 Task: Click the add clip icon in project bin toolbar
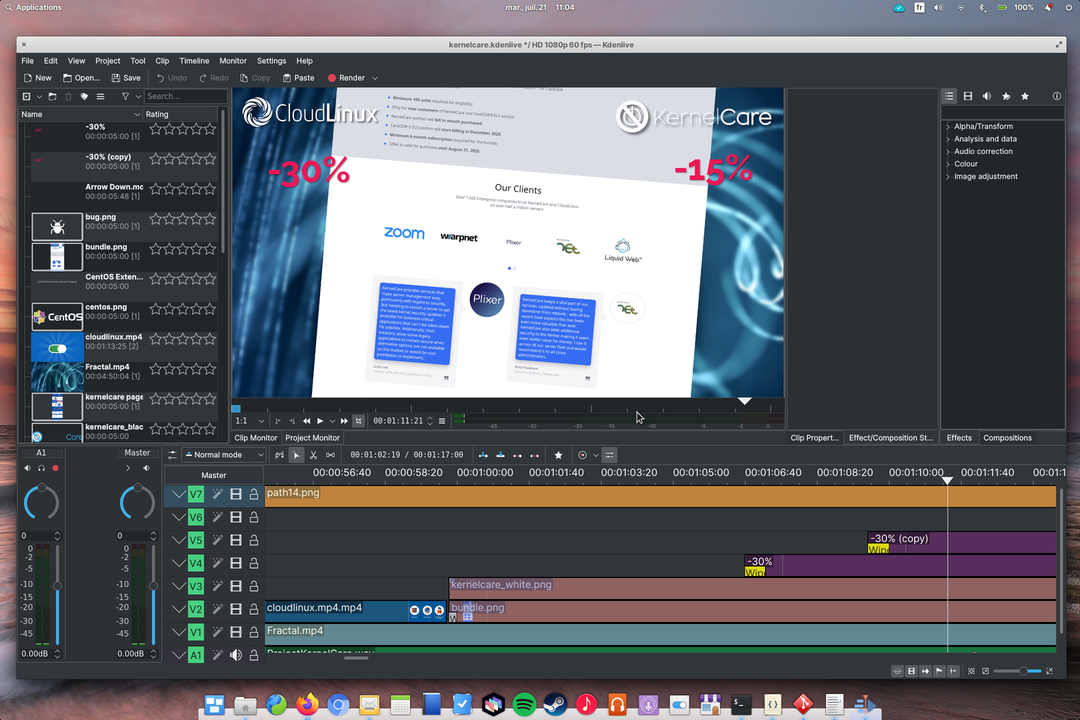click(26, 96)
